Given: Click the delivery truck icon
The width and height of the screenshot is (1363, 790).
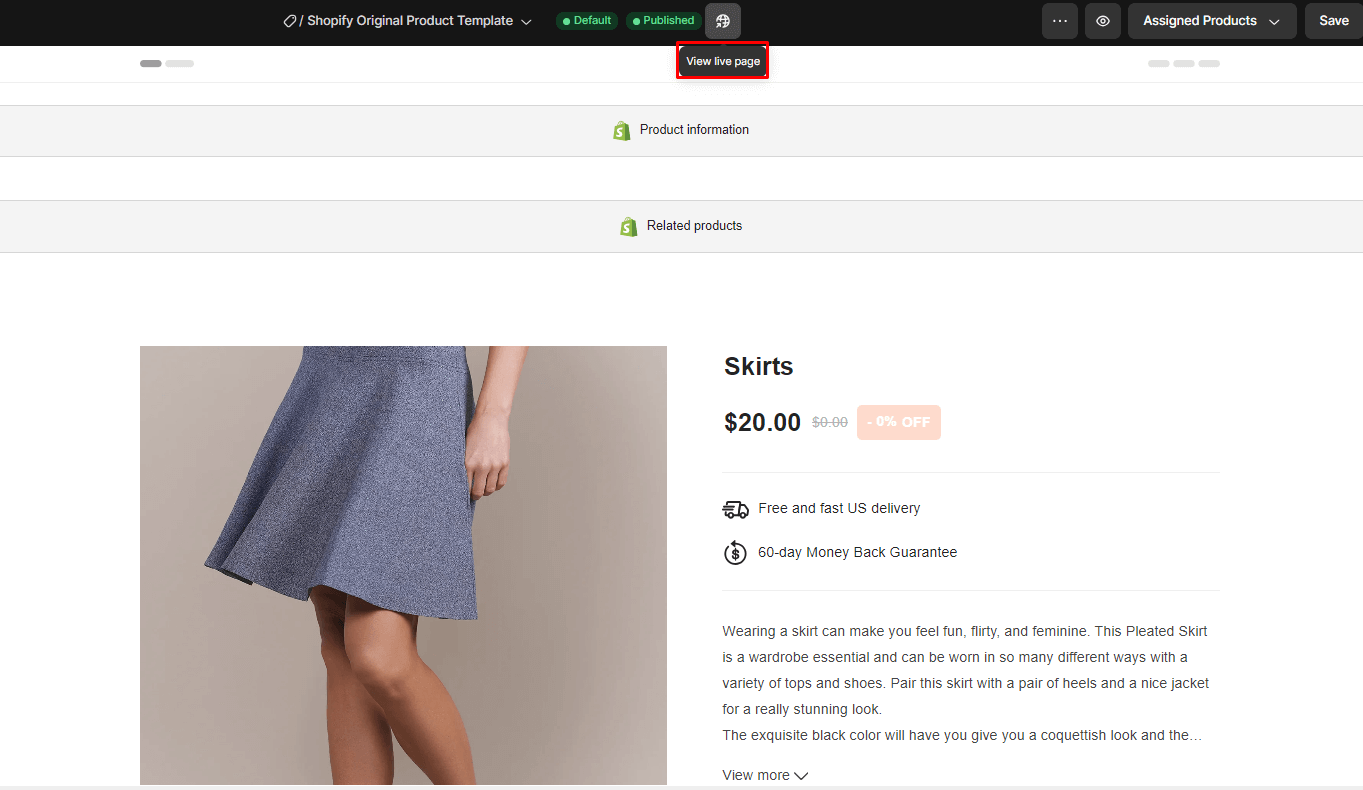Looking at the screenshot, I should tap(735, 509).
